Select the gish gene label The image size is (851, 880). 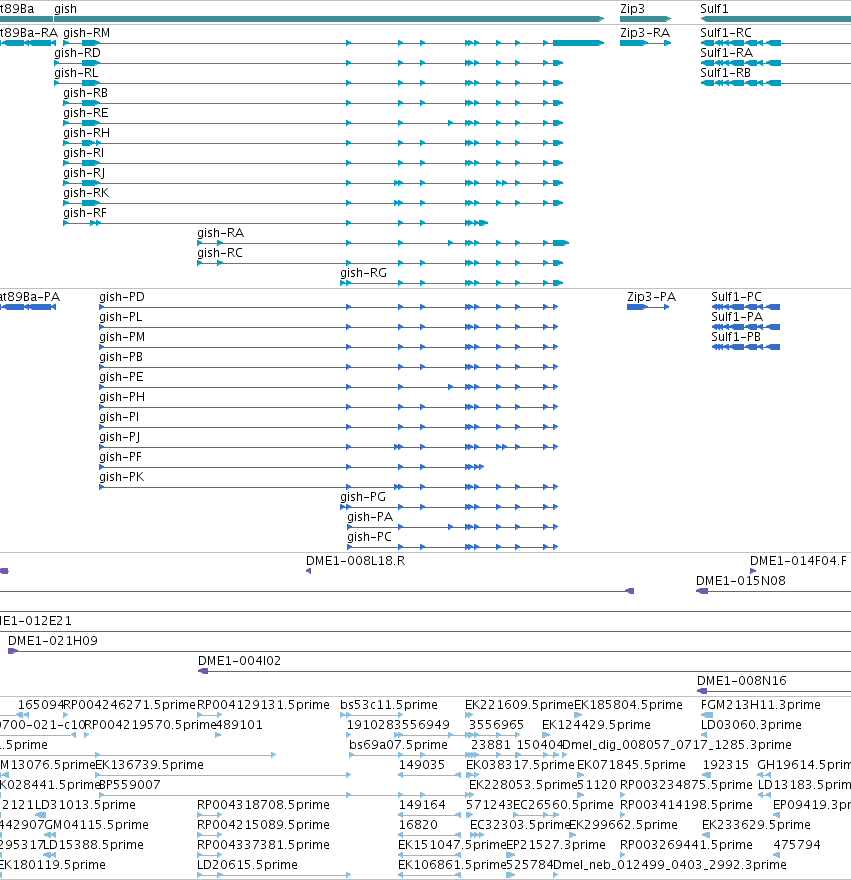tap(65, 9)
